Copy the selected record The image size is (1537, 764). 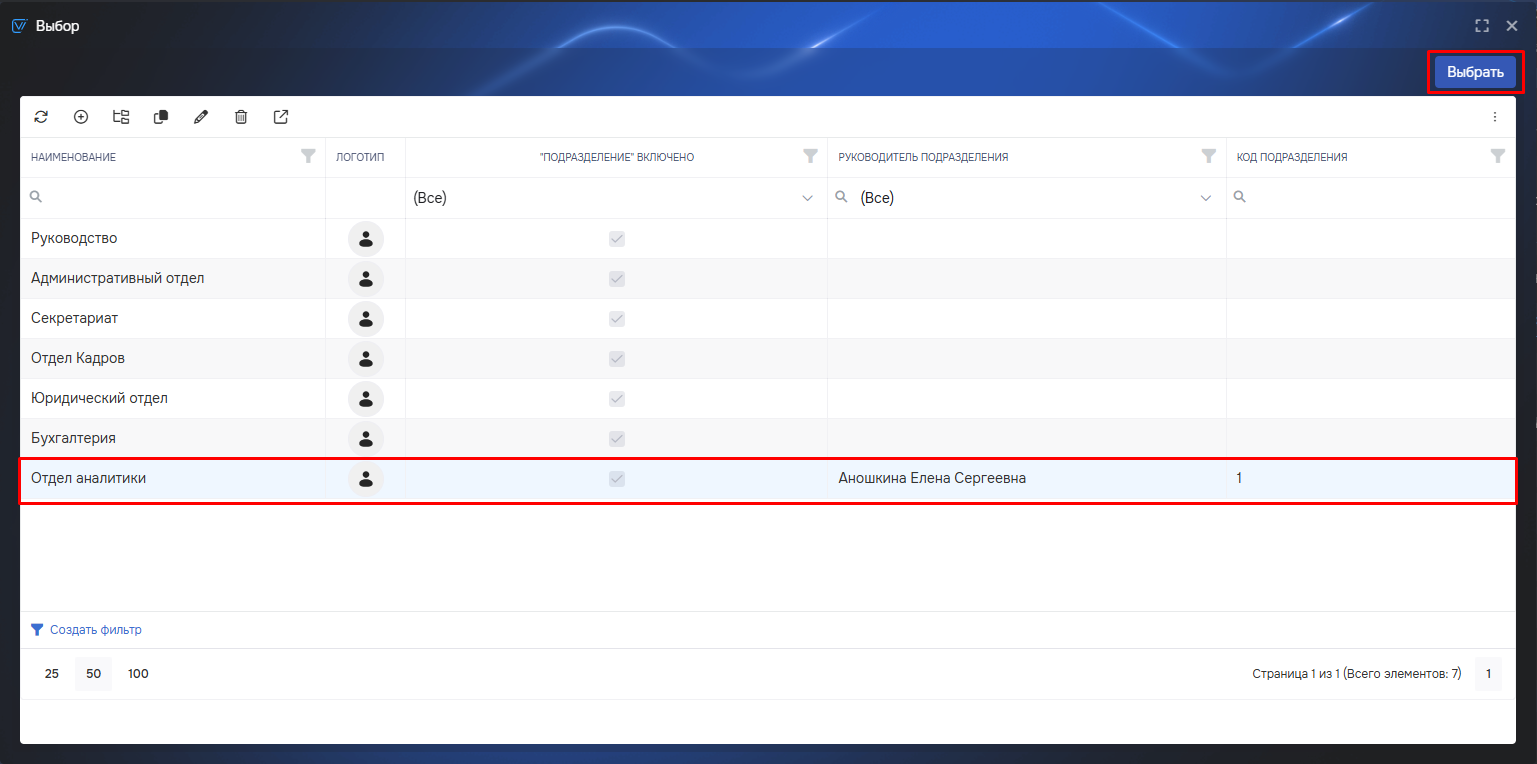(x=161, y=117)
